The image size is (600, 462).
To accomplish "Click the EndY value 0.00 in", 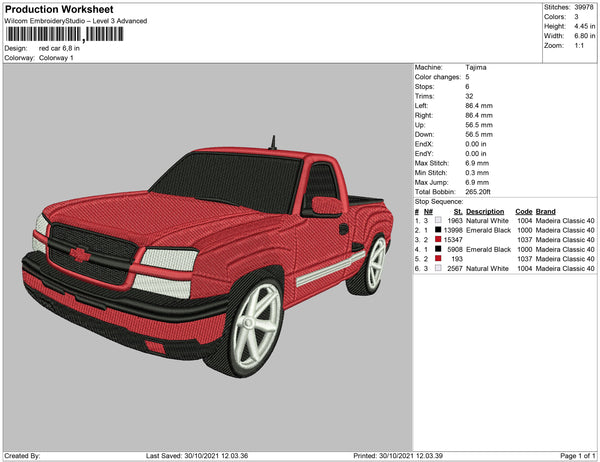I will tap(476, 153).
